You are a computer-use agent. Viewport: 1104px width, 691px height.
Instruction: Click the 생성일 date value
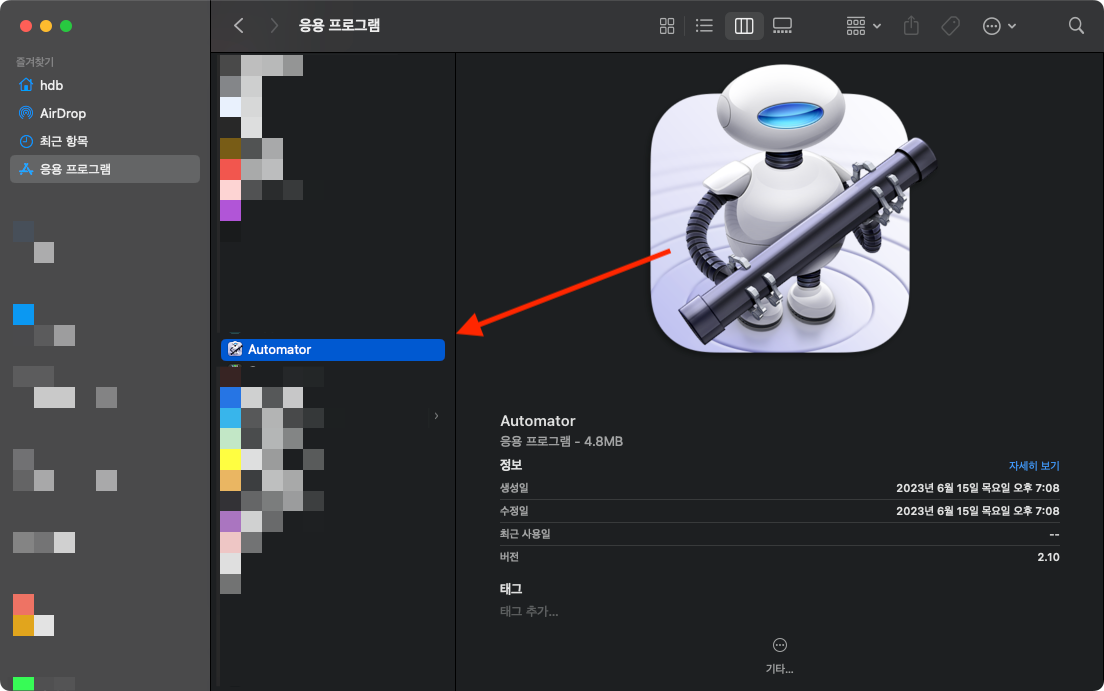(977, 488)
